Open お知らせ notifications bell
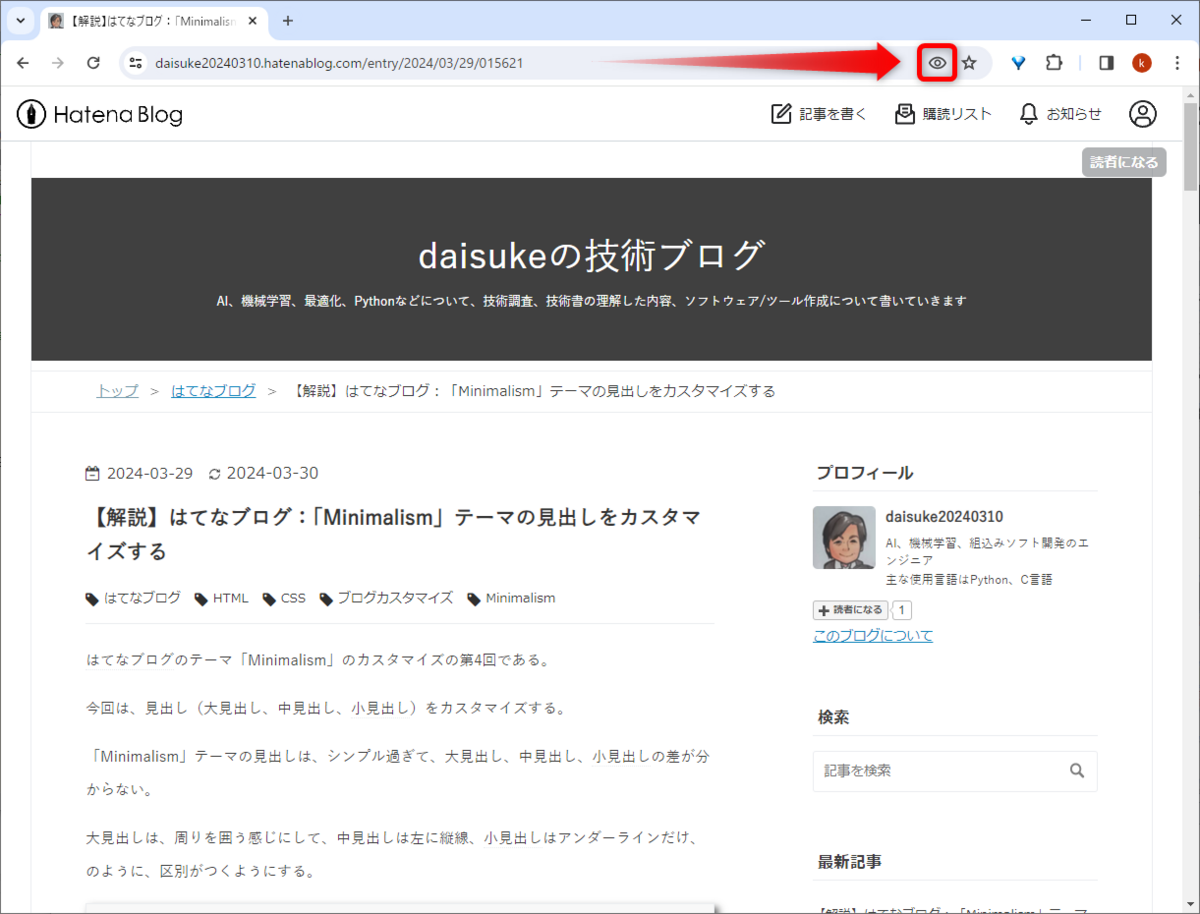 coord(1060,114)
